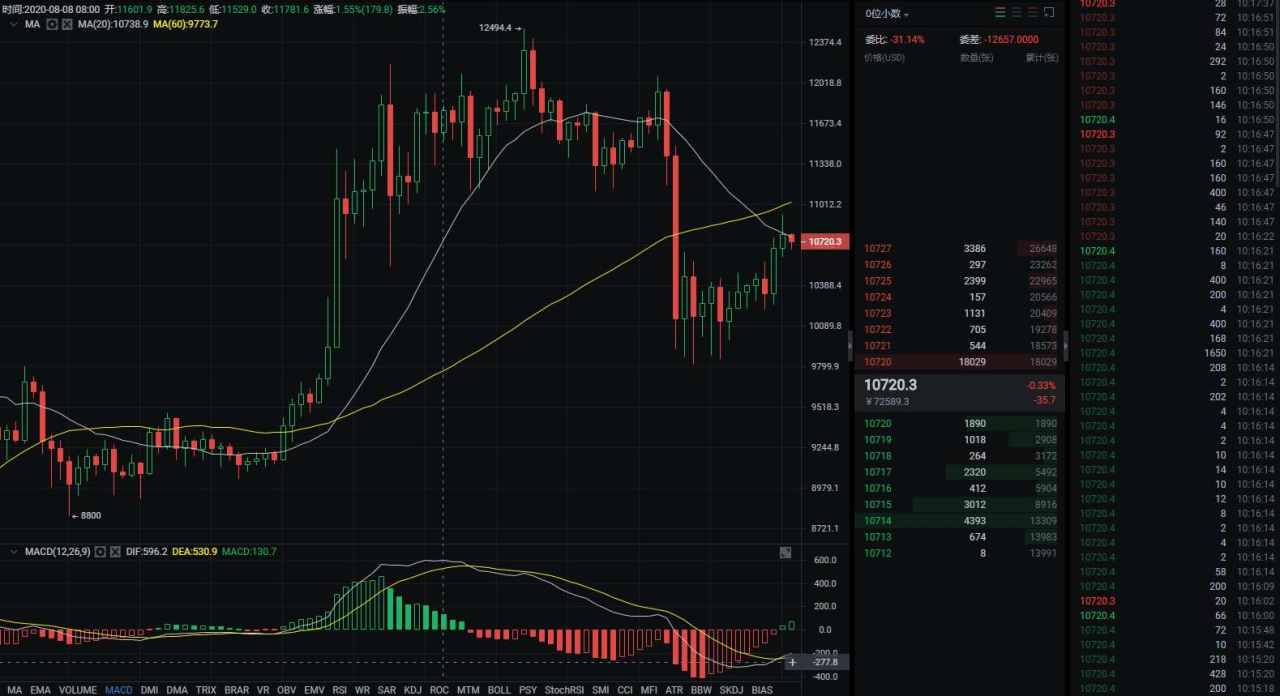Select the MTM indicator tab
The image size is (1280, 696).
tap(468, 690)
